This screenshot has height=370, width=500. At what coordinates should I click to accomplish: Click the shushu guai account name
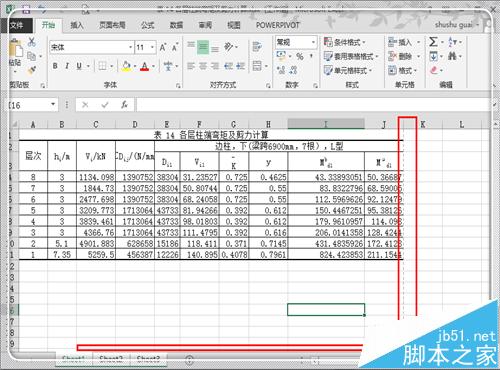pyautogui.click(x=453, y=25)
